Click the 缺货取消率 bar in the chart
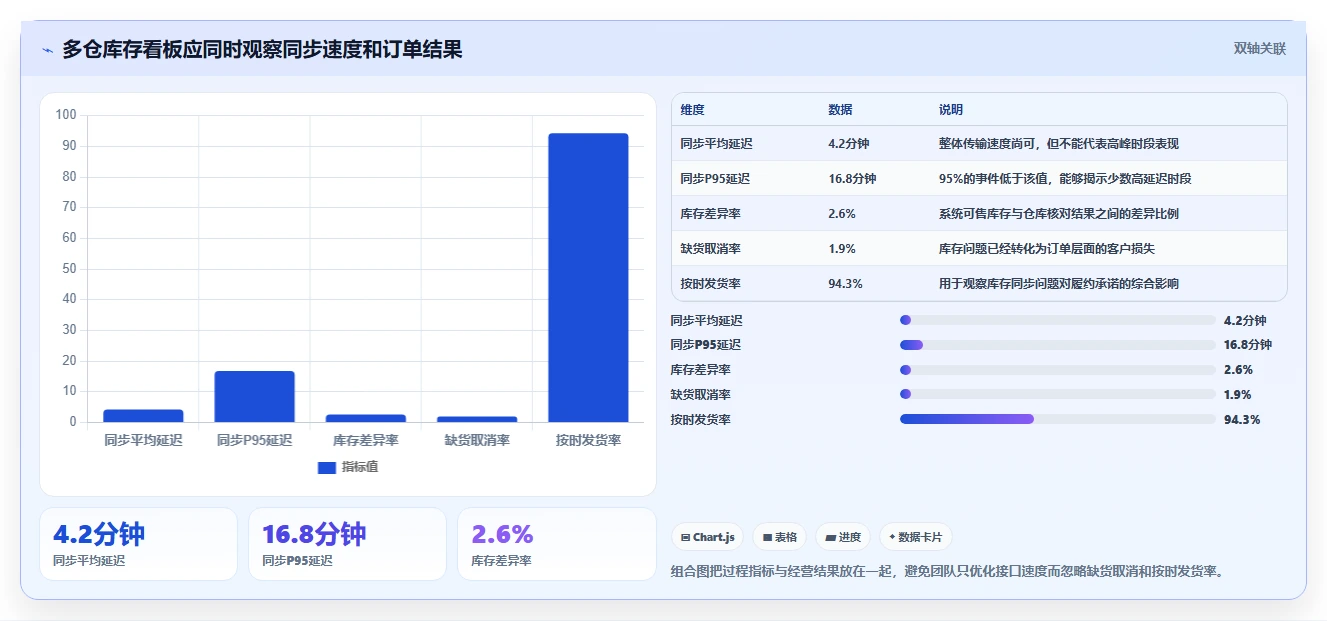Image resolution: width=1327 pixels, height=621 pixels. 477,419
